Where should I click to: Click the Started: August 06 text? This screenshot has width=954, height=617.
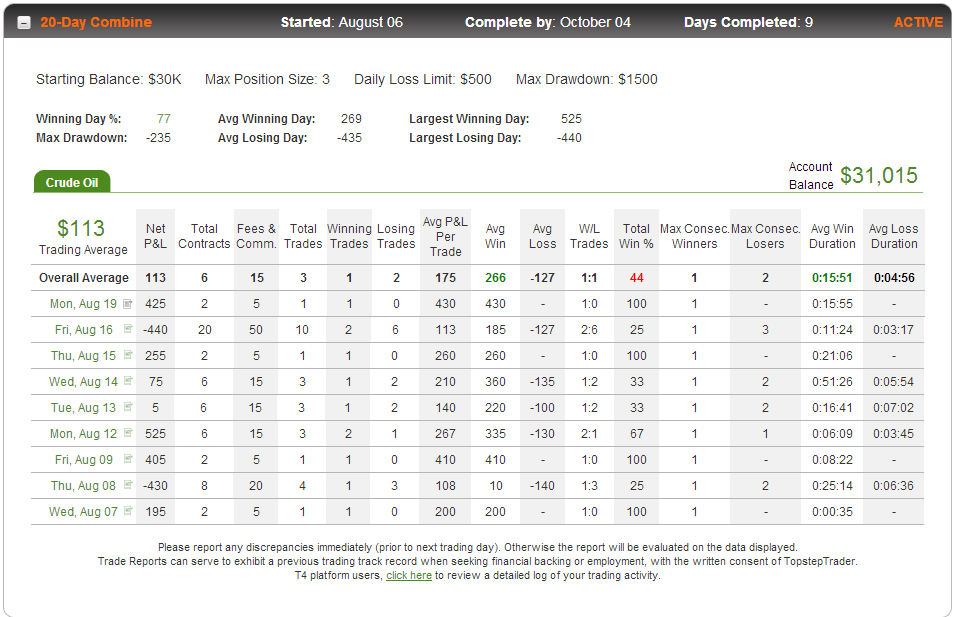(342, 23)
